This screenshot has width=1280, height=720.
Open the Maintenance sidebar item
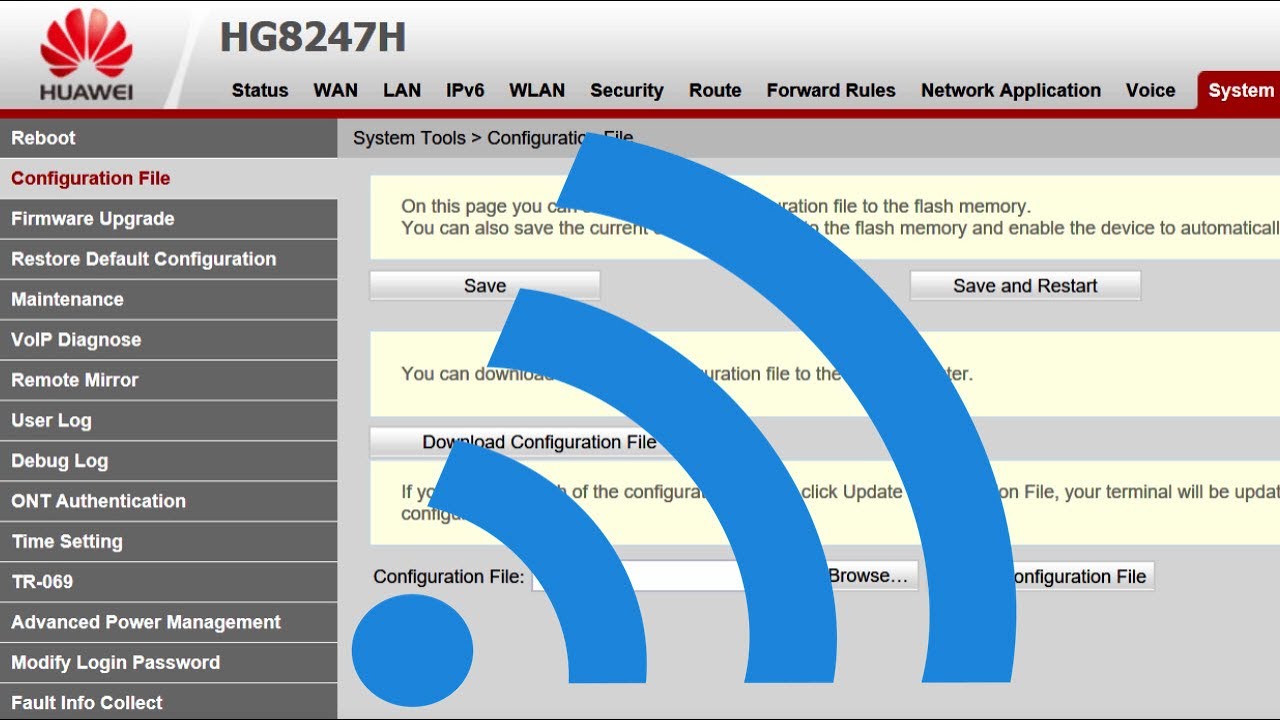tap(168, 299)
